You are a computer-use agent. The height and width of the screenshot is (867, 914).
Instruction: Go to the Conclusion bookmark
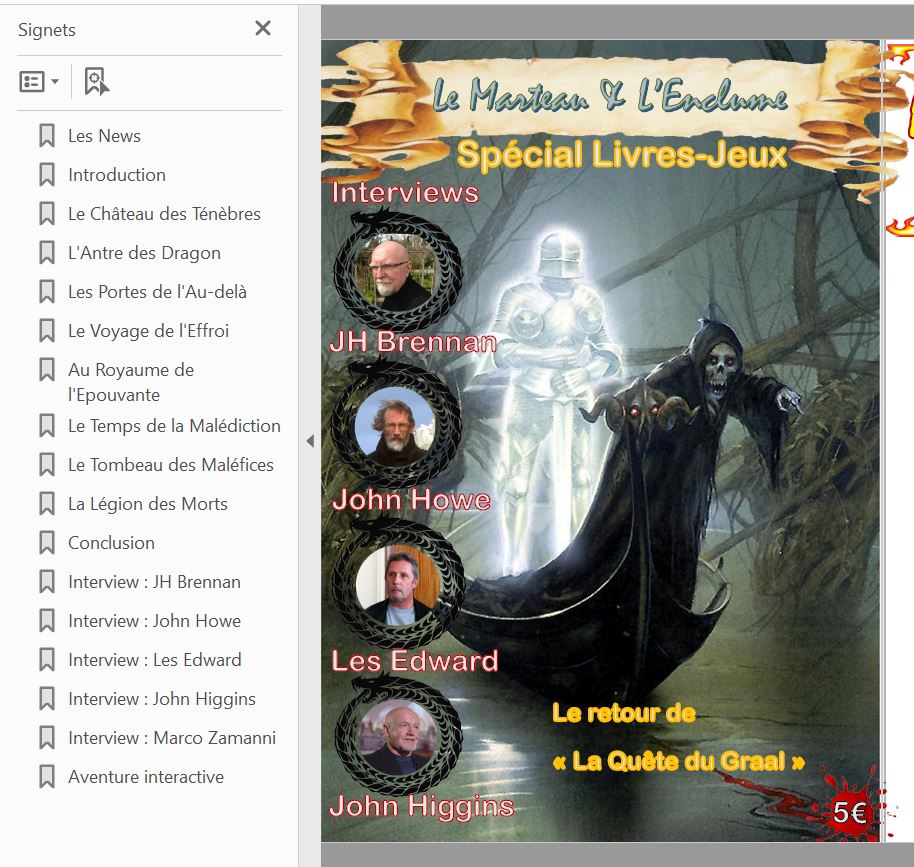[x=111, y=543]
